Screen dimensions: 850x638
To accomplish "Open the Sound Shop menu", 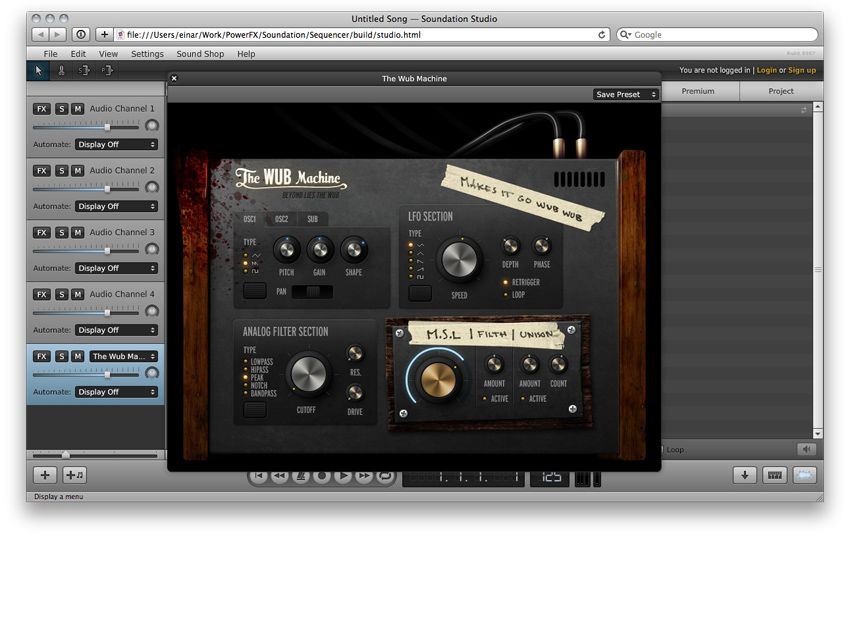I will 200,54.
